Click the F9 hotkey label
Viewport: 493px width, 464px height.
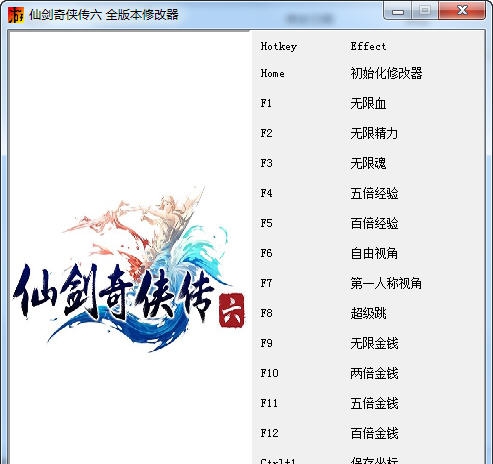tap(267, 343)
